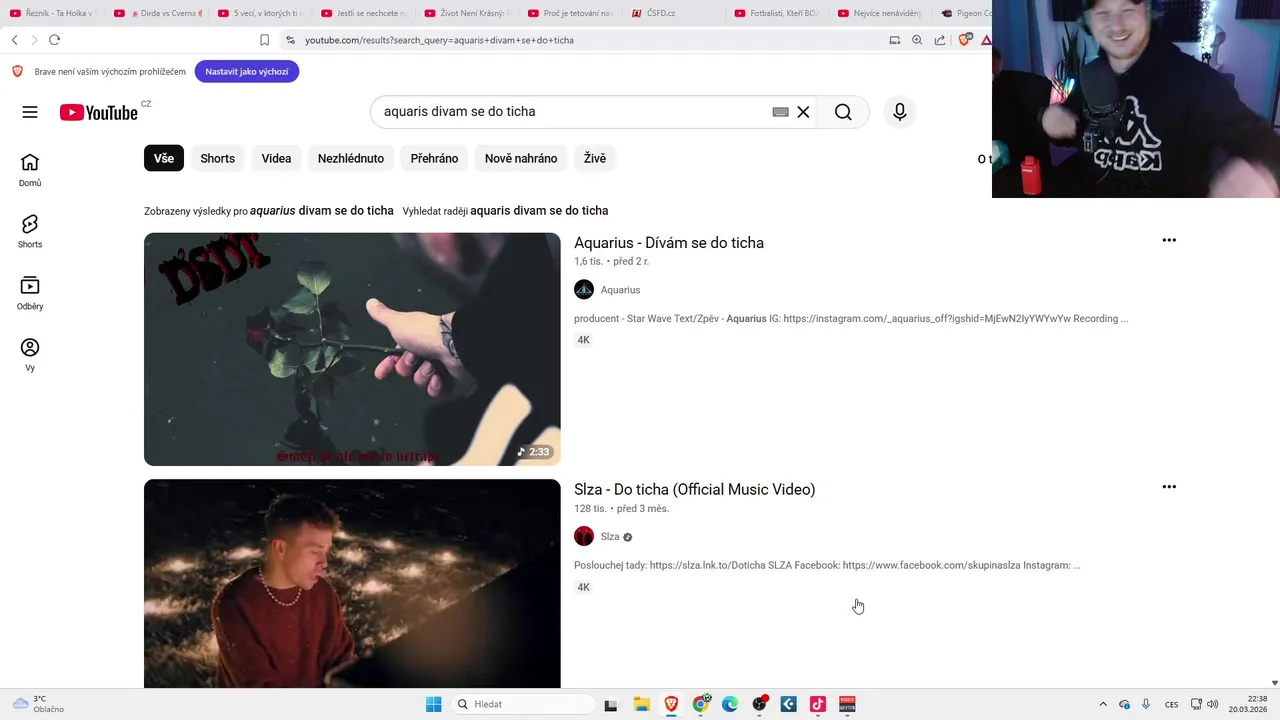Select the Nově nahráno filter chip
Image resolution: width=1280 pixels, height=720 pixels.
(521, 158)
